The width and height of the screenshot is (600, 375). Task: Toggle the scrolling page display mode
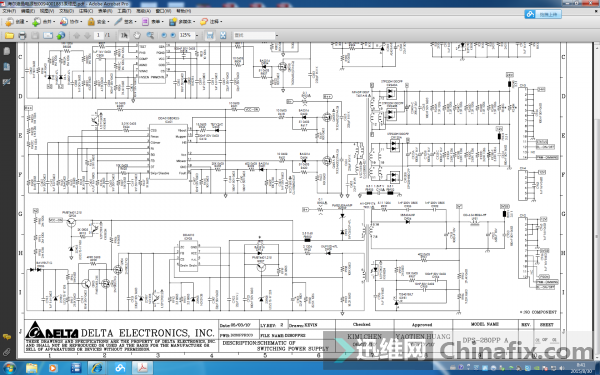tap(210, 35)
